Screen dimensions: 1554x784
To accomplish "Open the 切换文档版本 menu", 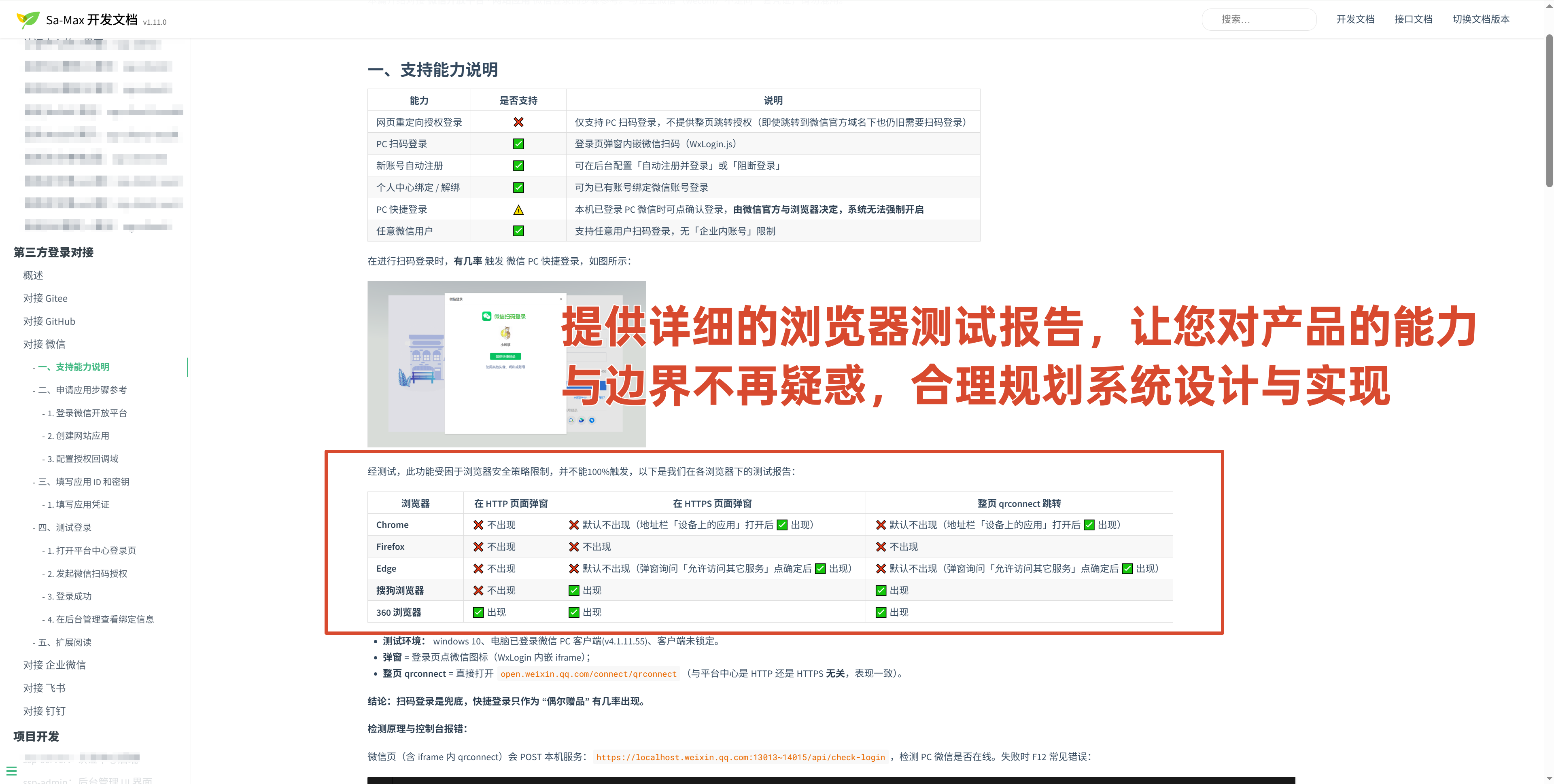I will point(1480,19).
